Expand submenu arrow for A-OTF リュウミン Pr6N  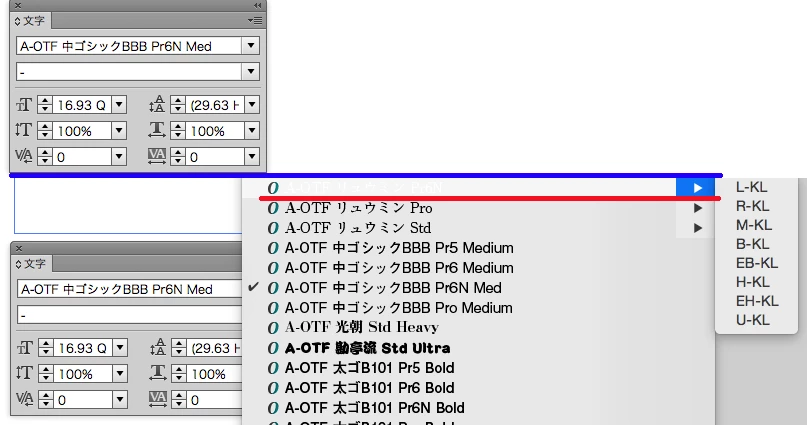coord(697,188)
